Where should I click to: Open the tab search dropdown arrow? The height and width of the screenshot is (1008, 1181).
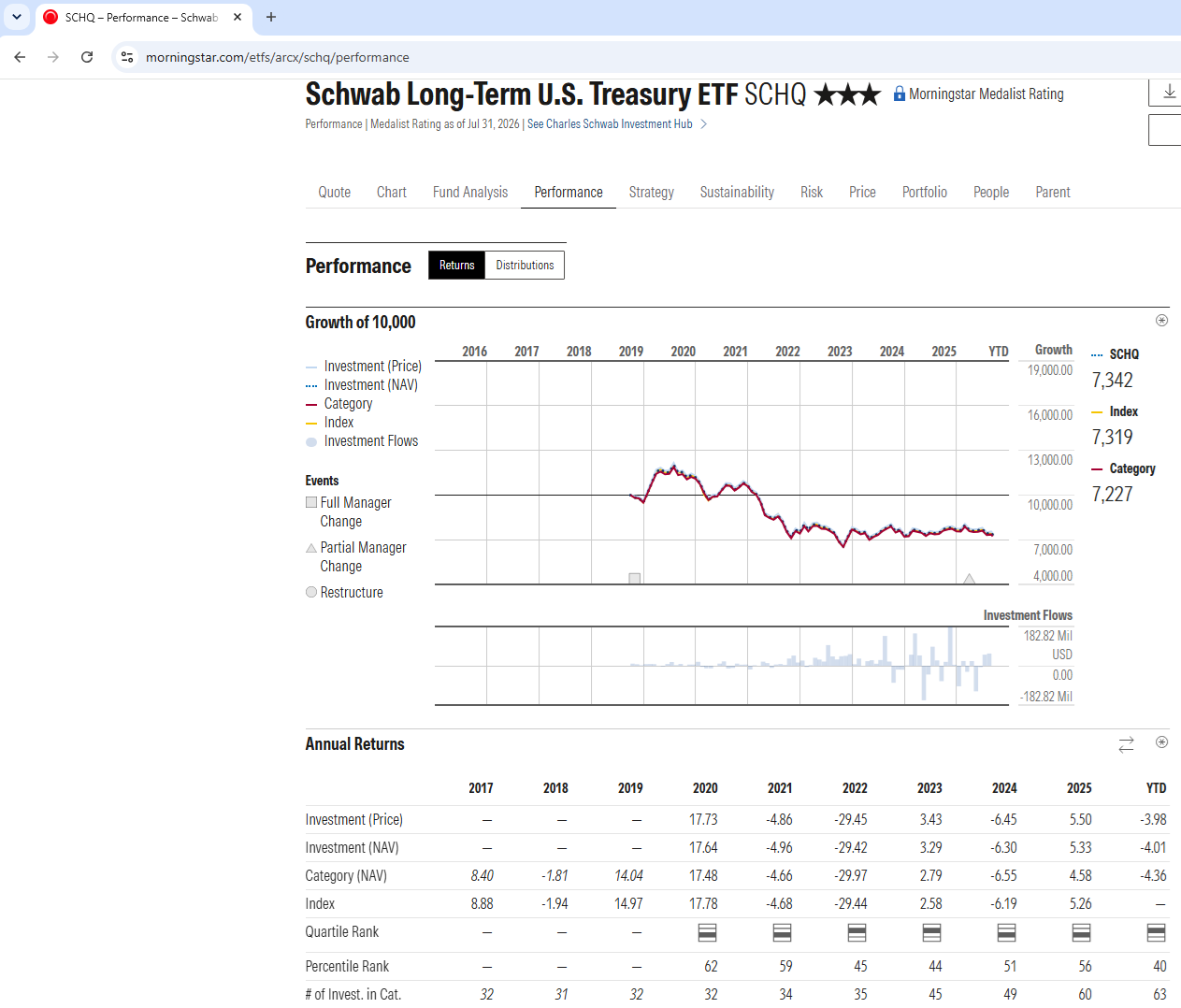pyautogui.click(x=17, y=17)
